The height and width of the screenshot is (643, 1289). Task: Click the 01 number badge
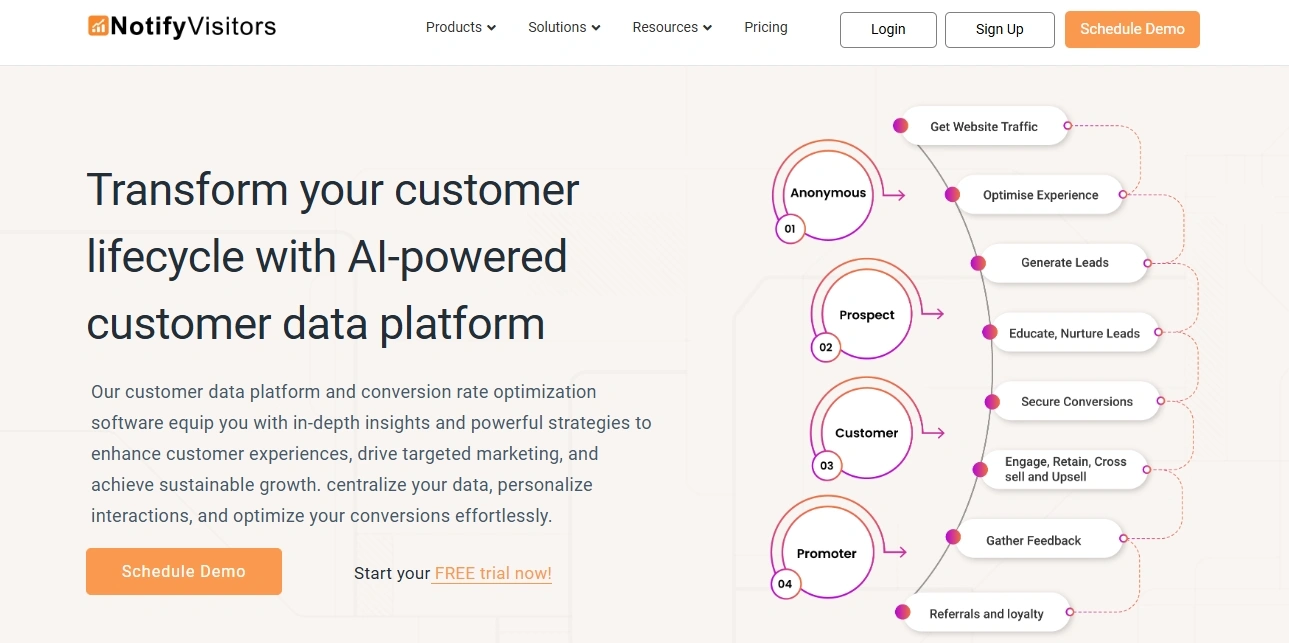coord(790,229)
